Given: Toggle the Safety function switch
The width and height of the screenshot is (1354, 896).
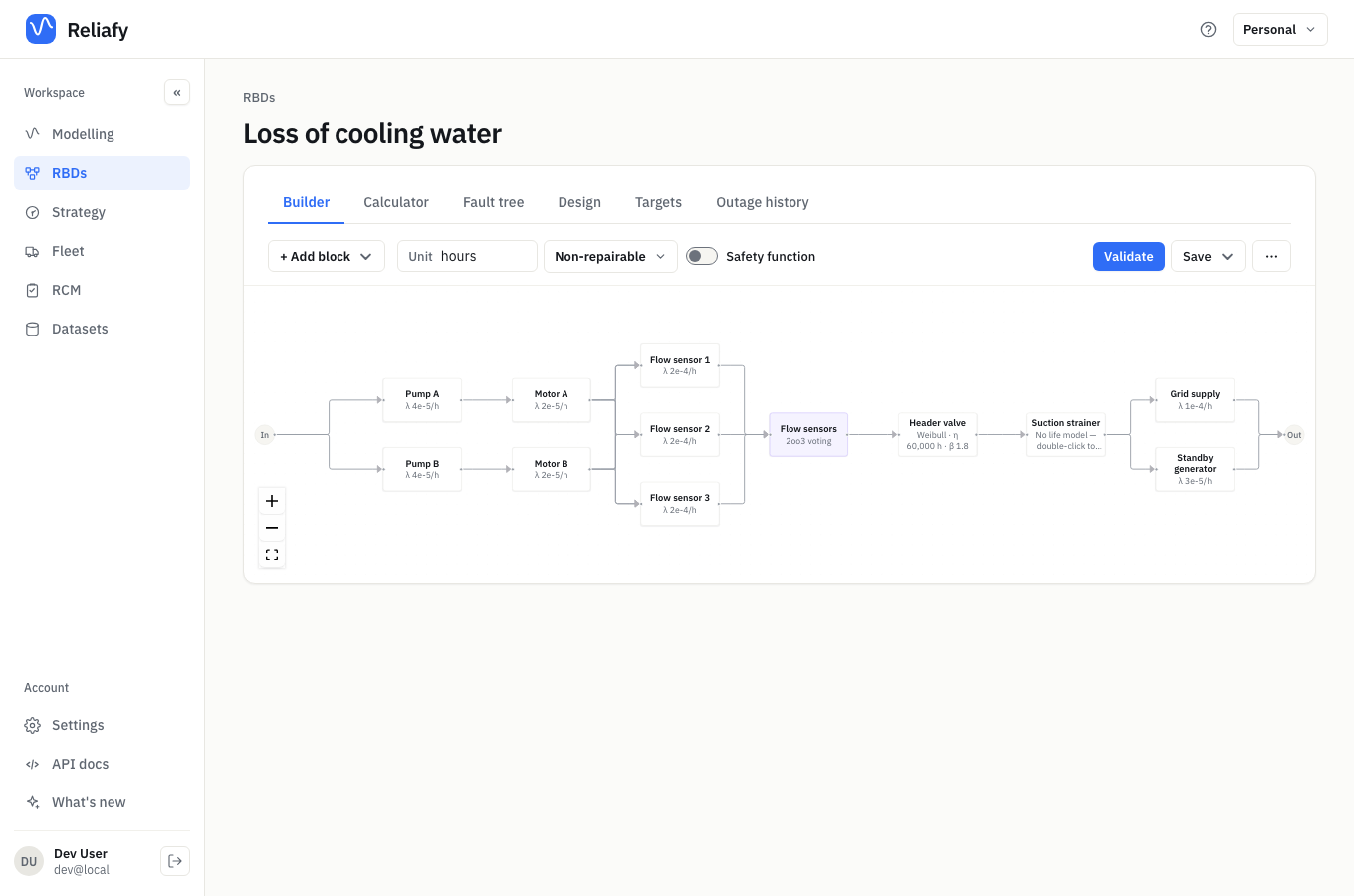Looking at the screenshot, I should tap(702, 256).
